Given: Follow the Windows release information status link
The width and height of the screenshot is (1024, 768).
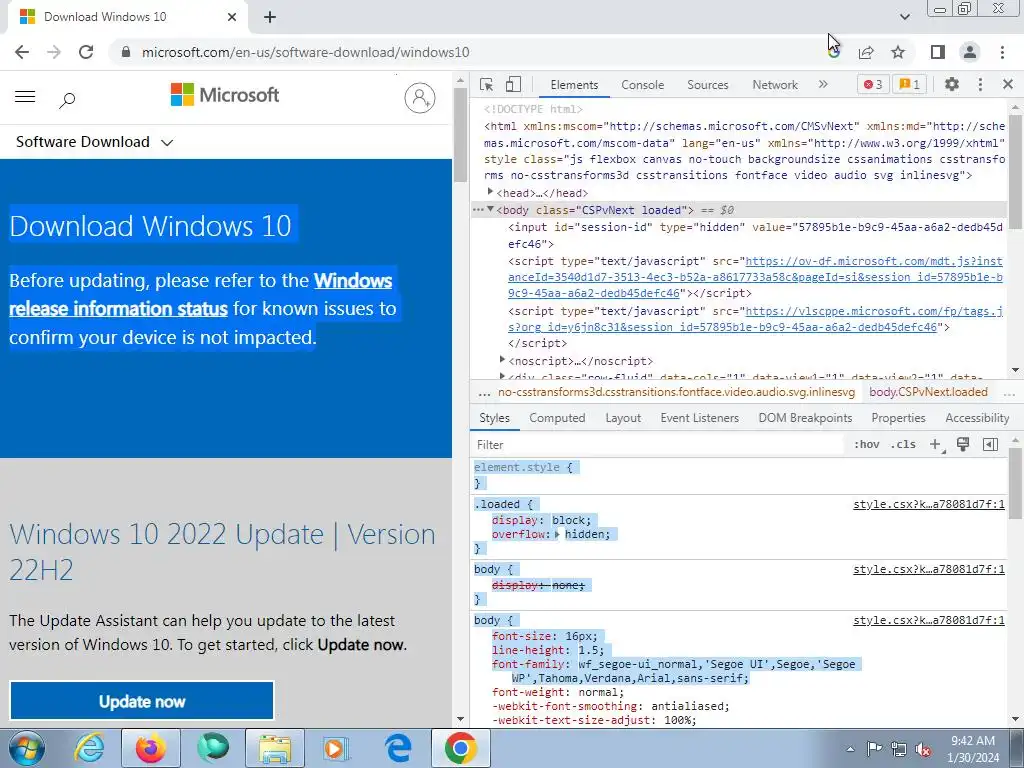Looking at the screenshot, I should pyautogui.click(x=200, y=295).
